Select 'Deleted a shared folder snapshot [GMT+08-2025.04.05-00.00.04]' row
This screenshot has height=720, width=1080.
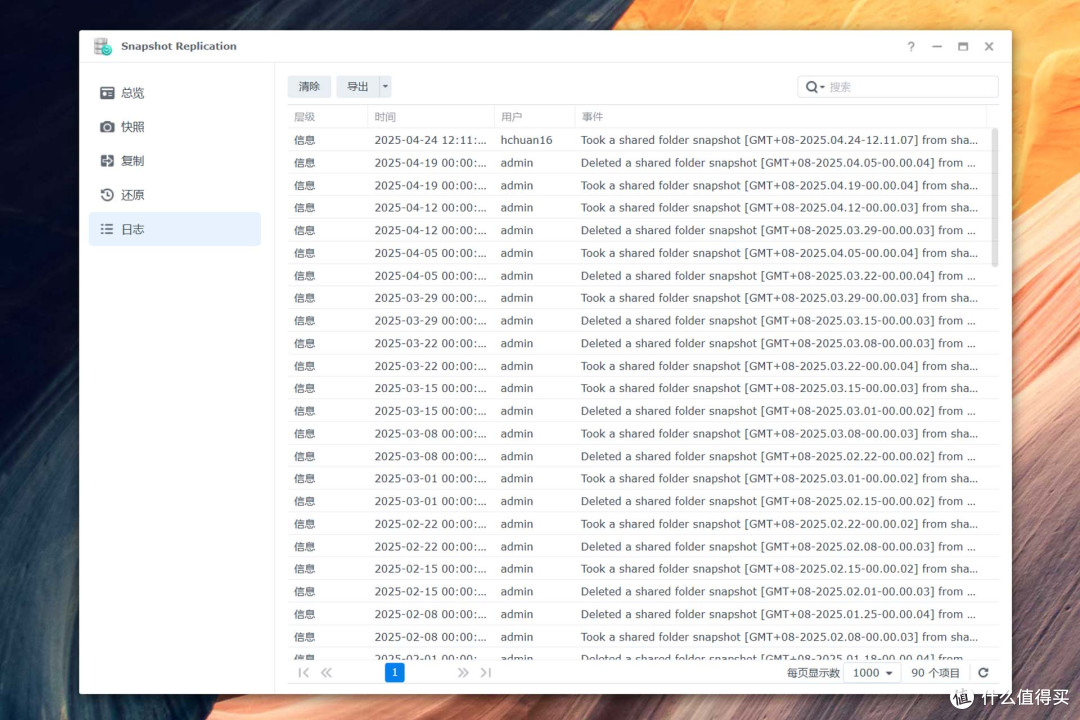coord(643,163)
